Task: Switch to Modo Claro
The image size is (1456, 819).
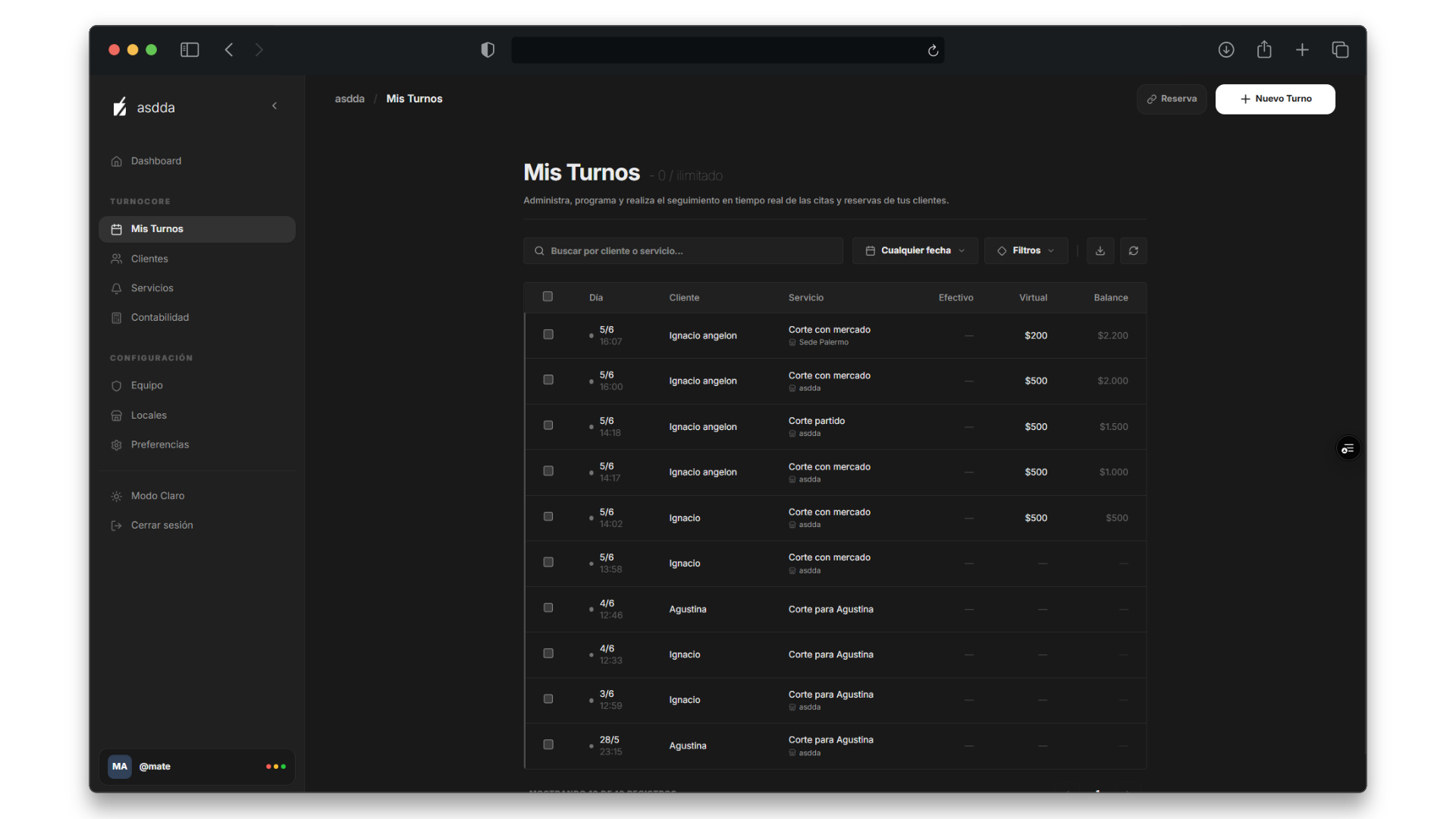Action: tap(197, 496)
